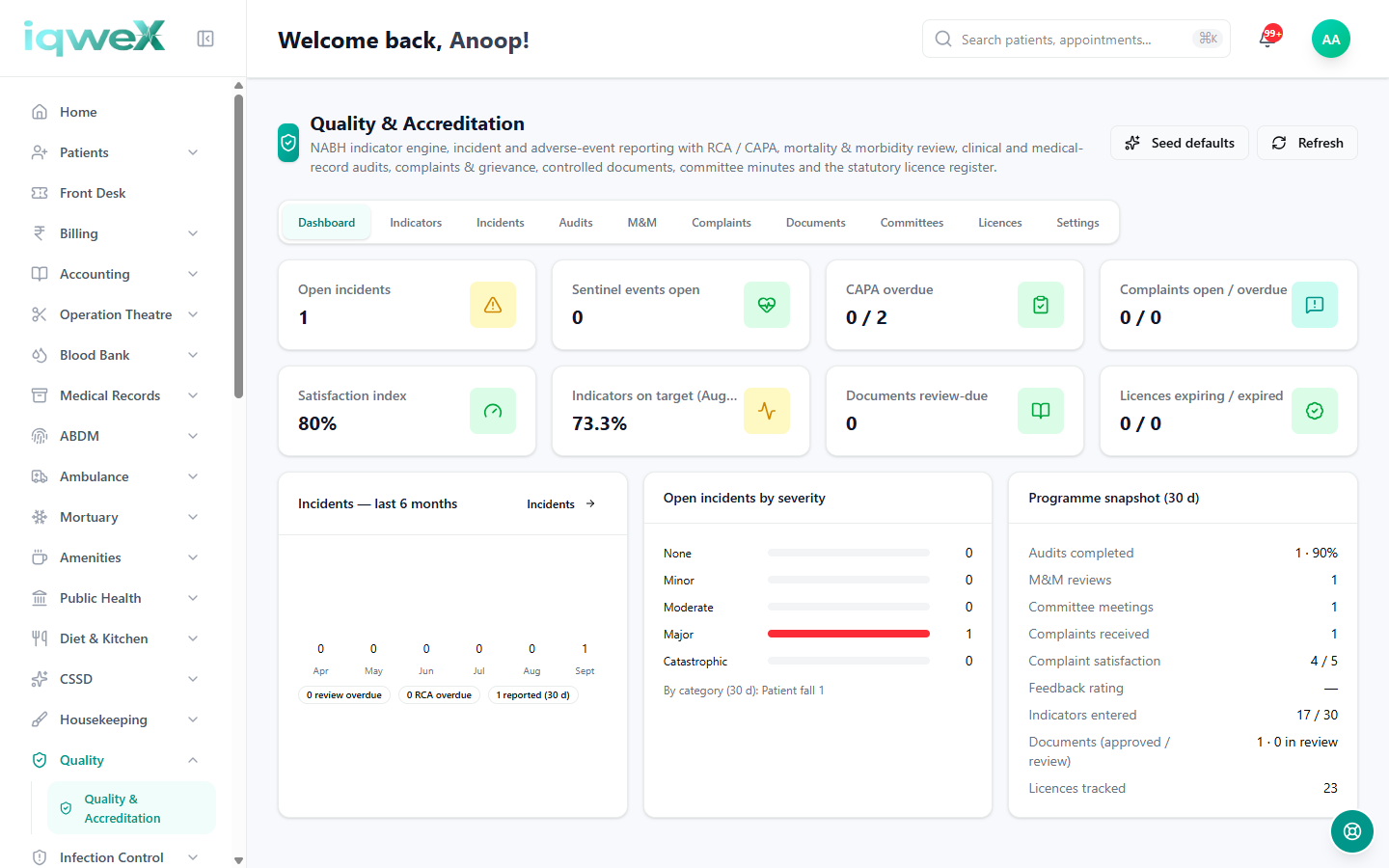Click the Satisfaction index gauge icon
This screenshot has height=868, width=1389.
point(493,411)
